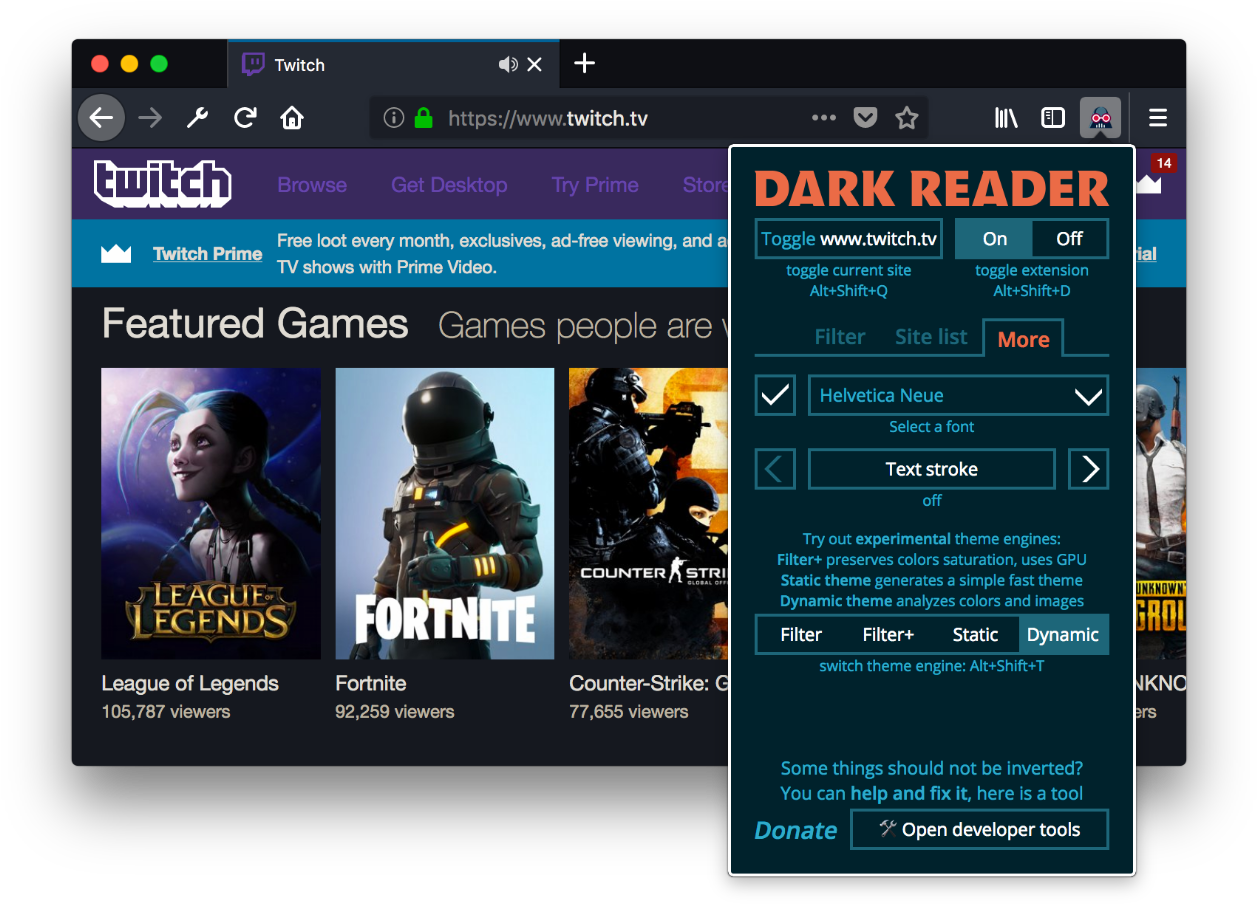
Task: Open the League of Legends game thumbnail
Action: 211,514
